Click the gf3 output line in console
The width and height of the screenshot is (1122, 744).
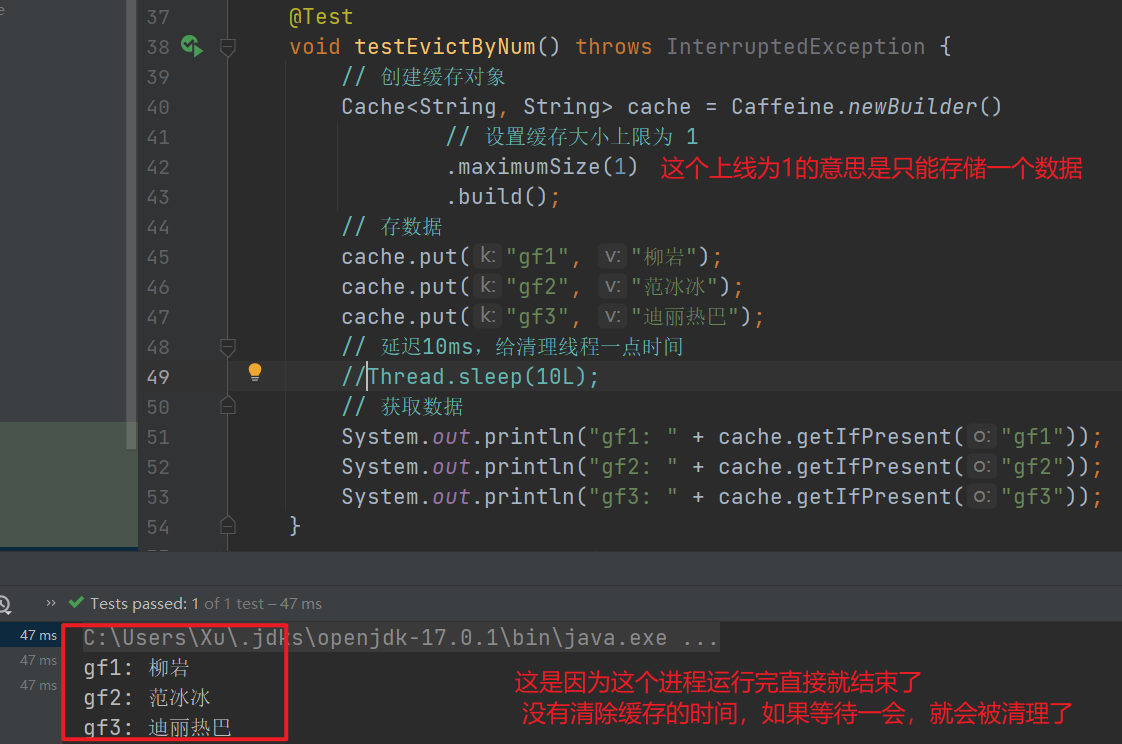point(157,727)
